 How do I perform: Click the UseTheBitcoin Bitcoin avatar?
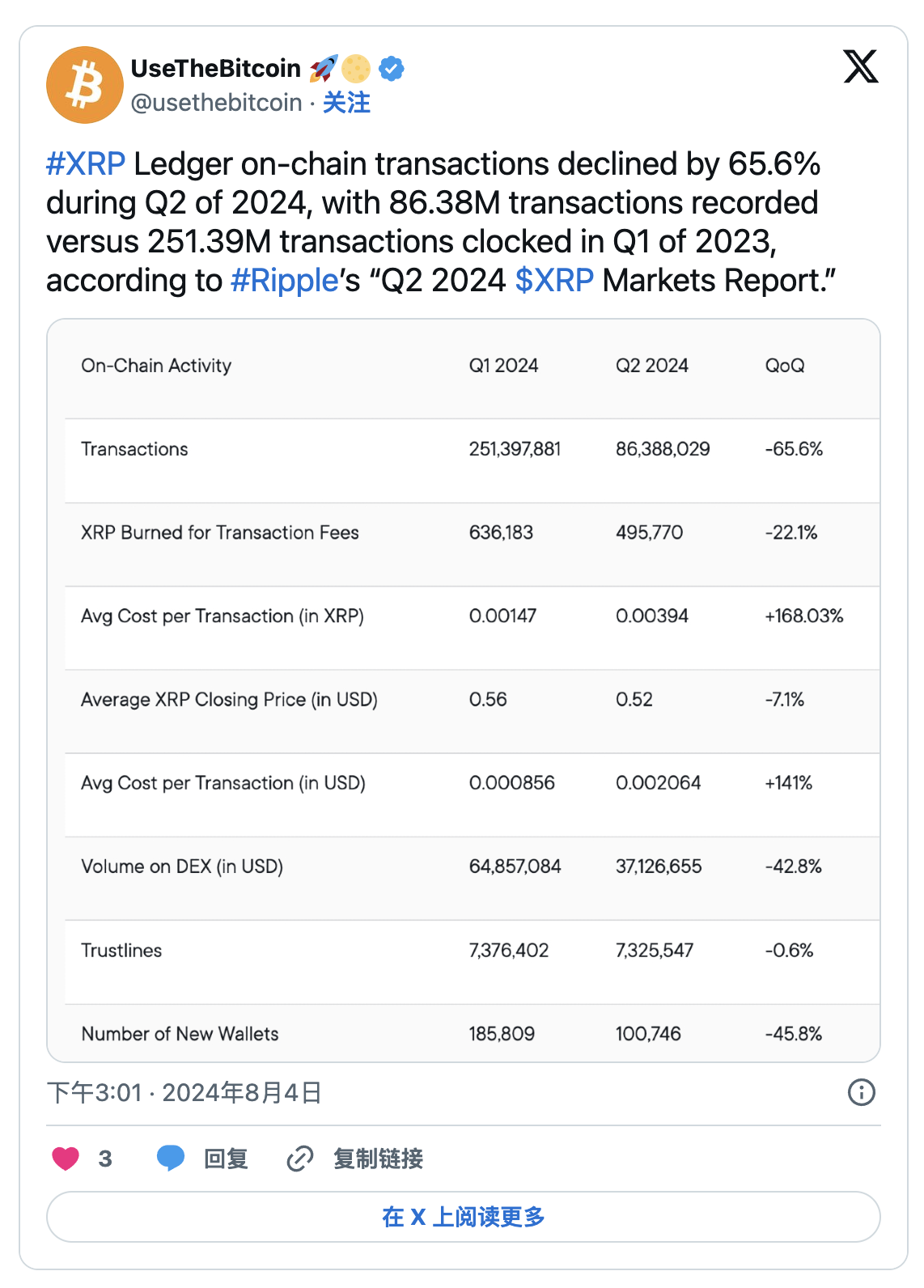85,85
